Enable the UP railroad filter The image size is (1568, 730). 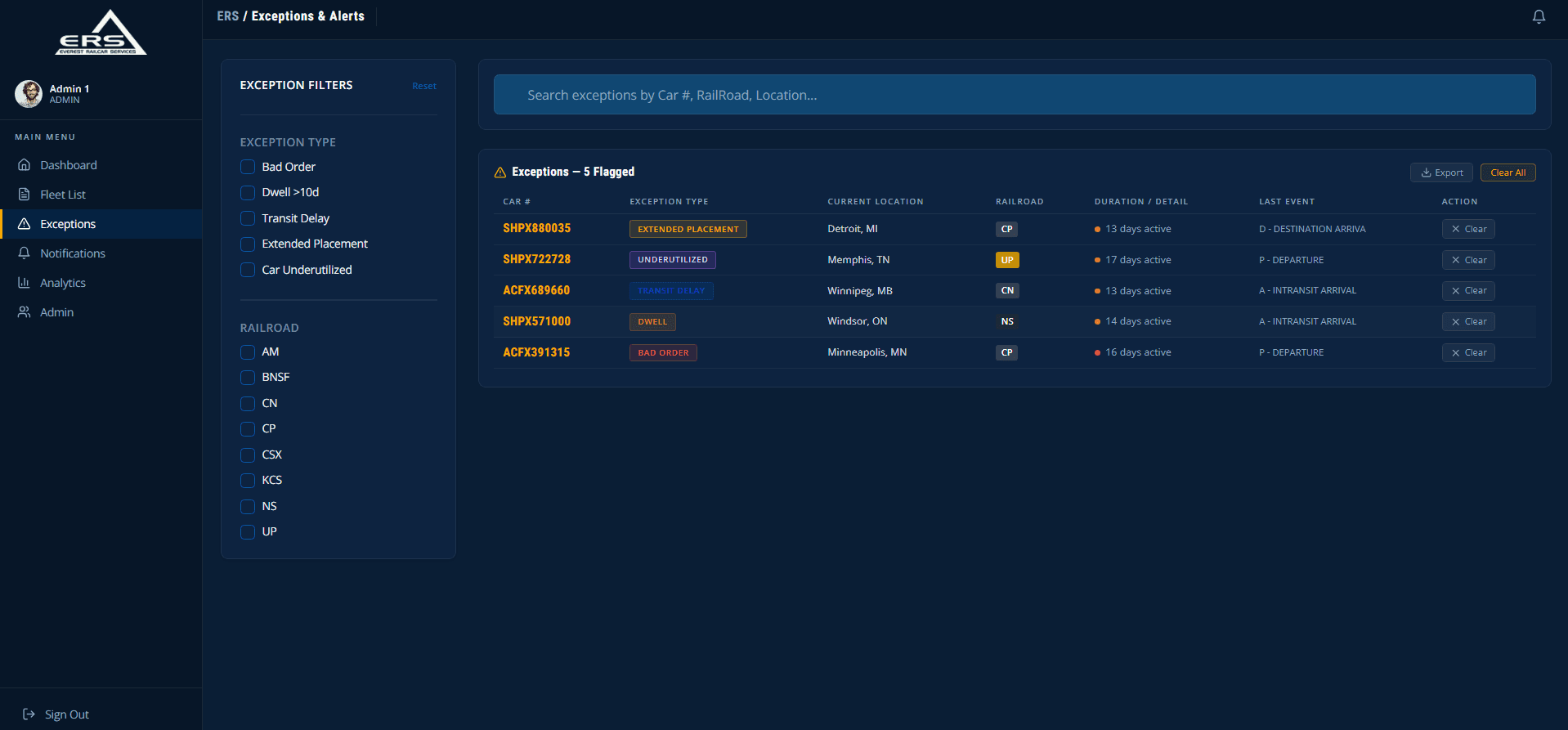(x=248, y=532)
